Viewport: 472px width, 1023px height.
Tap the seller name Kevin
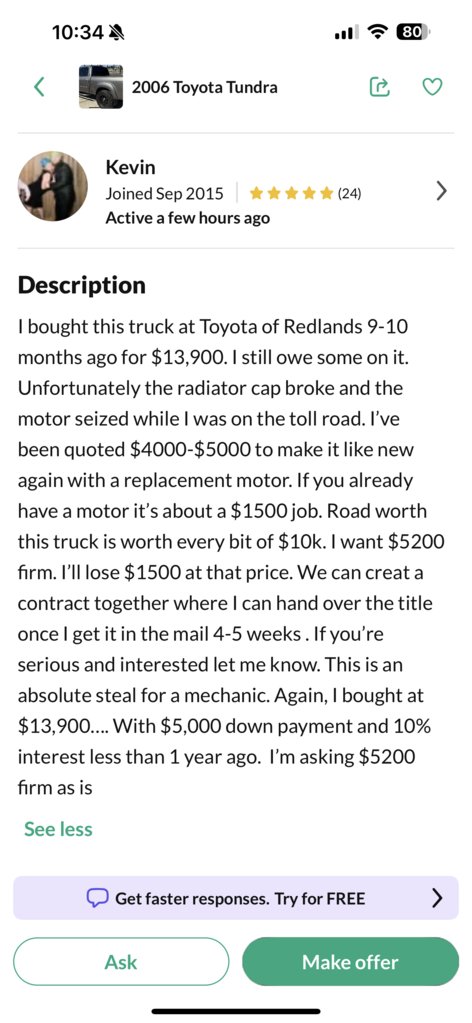click(131, 168)
